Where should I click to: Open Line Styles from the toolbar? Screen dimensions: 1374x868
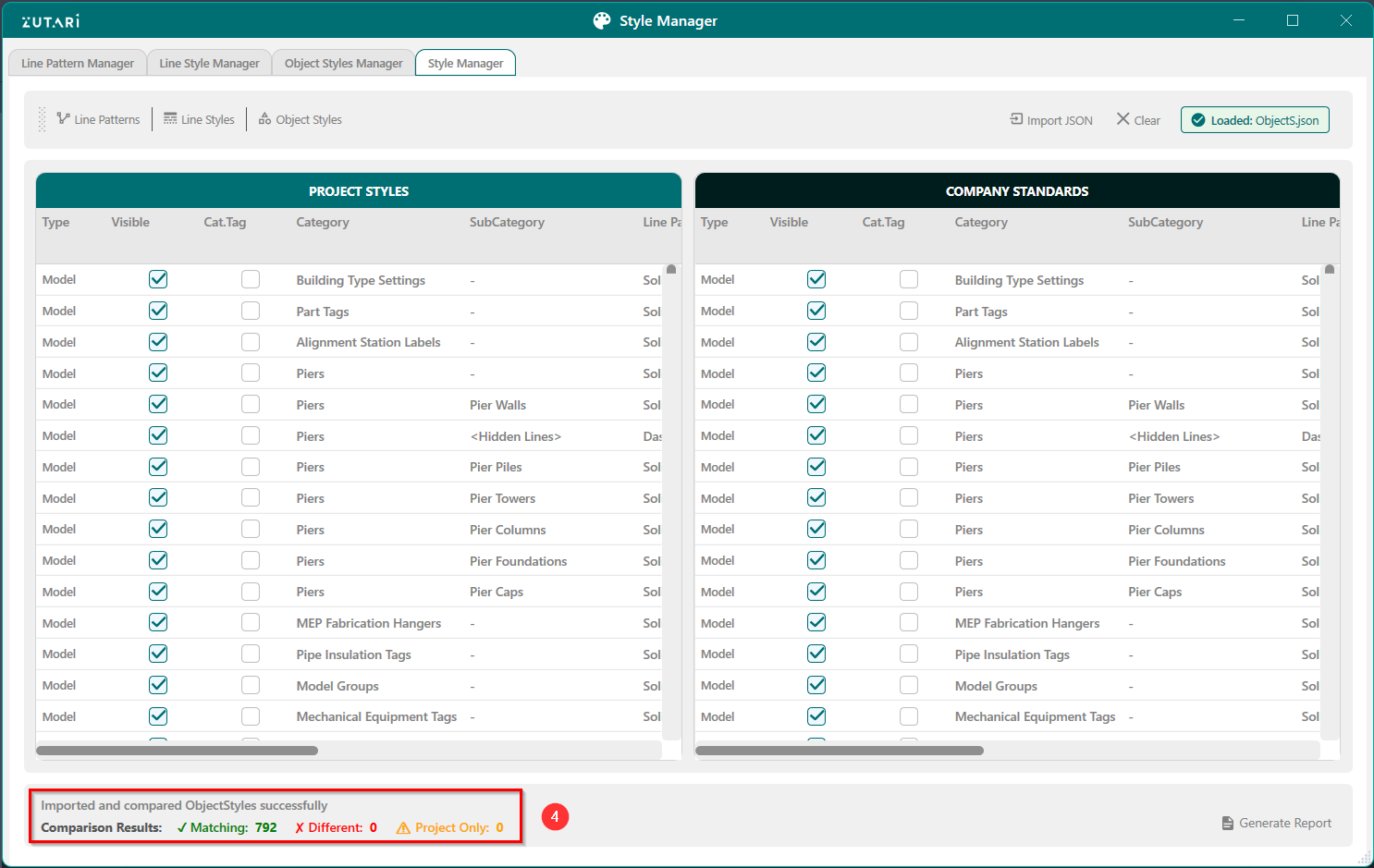coord(170,118)
